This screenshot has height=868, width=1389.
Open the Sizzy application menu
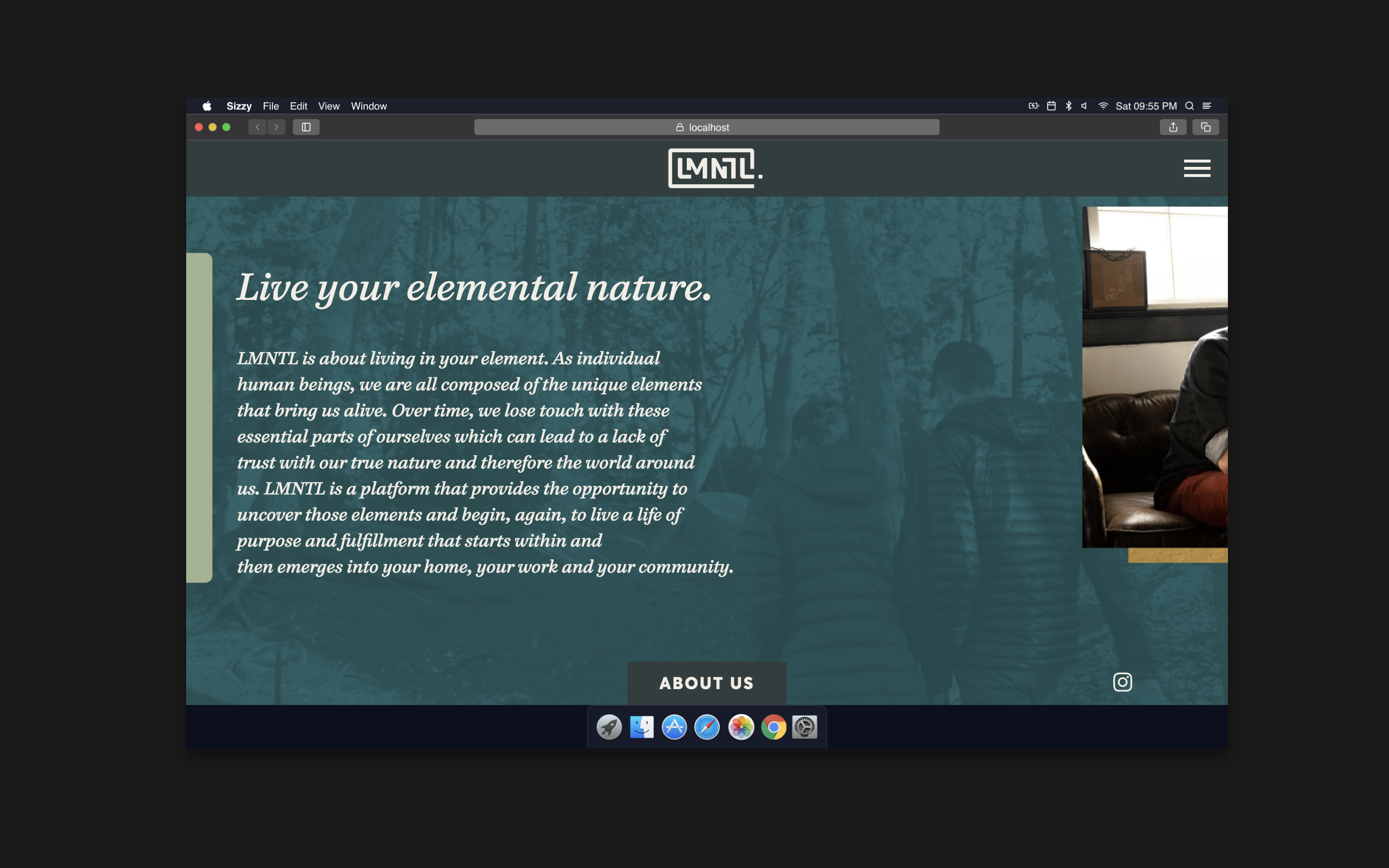(239, 106)
